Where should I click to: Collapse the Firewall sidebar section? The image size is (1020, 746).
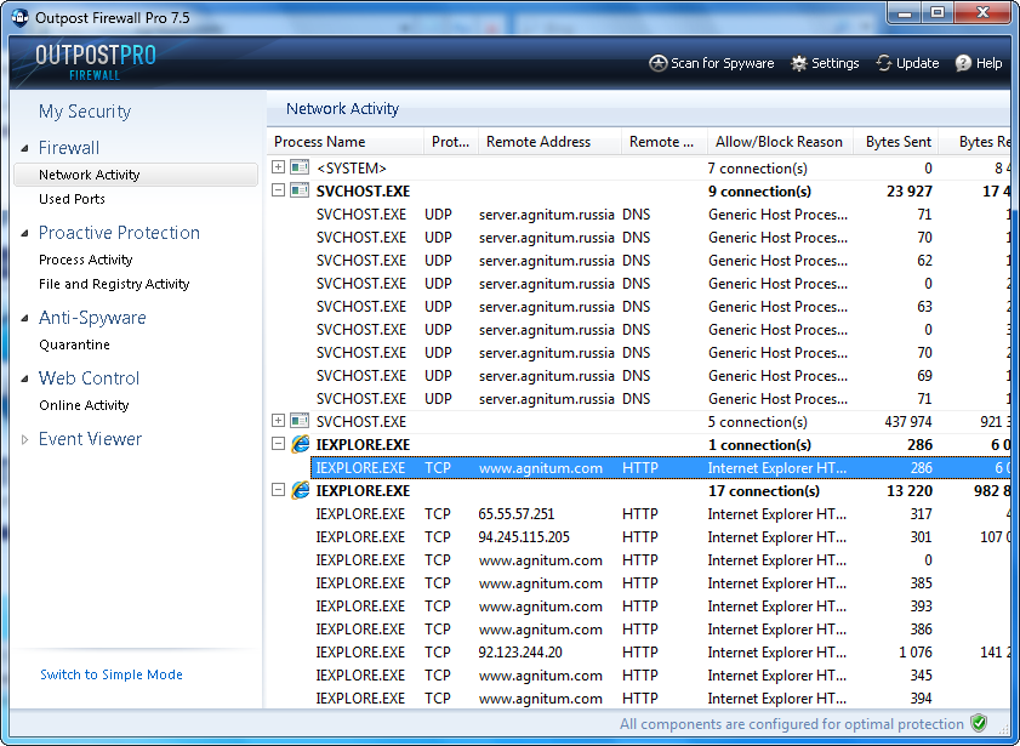[x=25, y=148]
